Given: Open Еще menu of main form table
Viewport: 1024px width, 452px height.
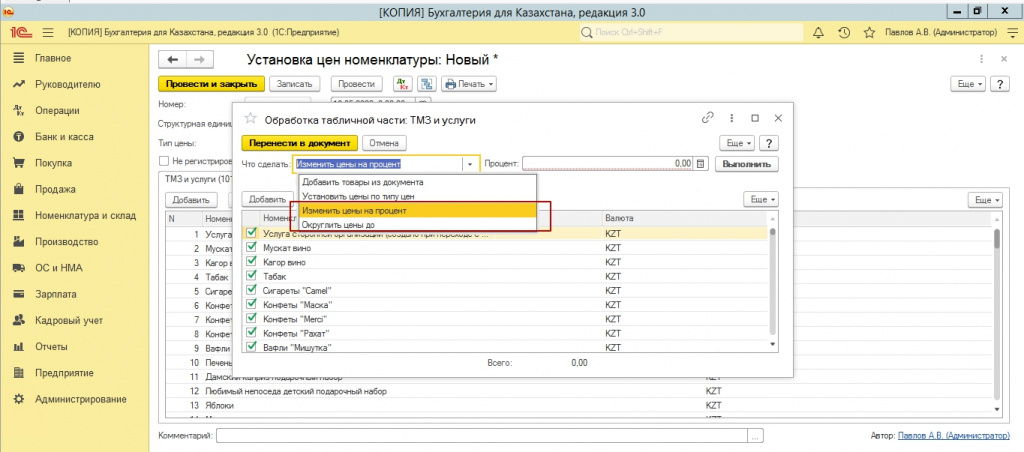Looking at the screenshot, I should tap(984, 200).
